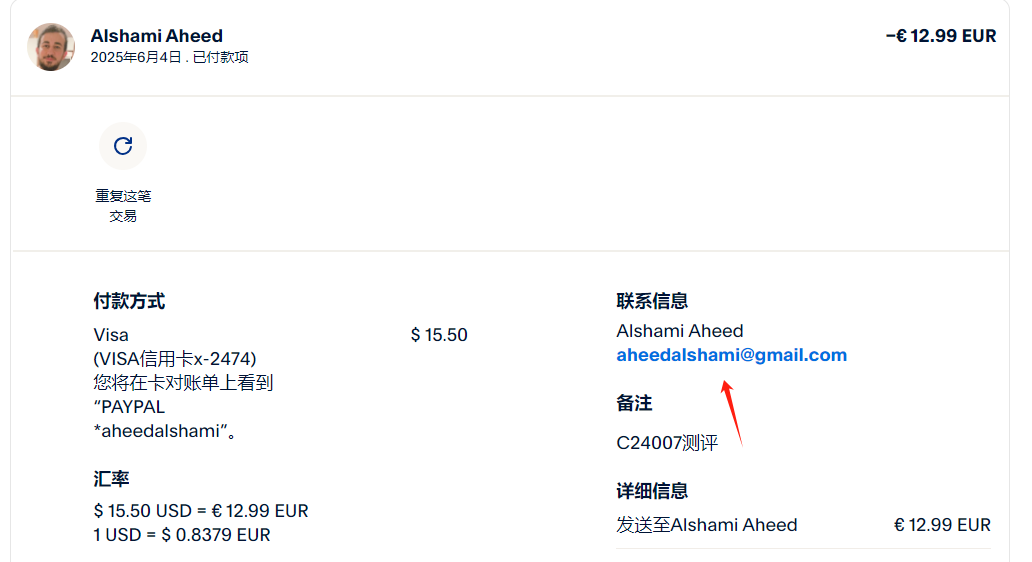Click the −€12.99 EUR total in header
Viewport: 1032px width, 562px height.
coord(940,36)
